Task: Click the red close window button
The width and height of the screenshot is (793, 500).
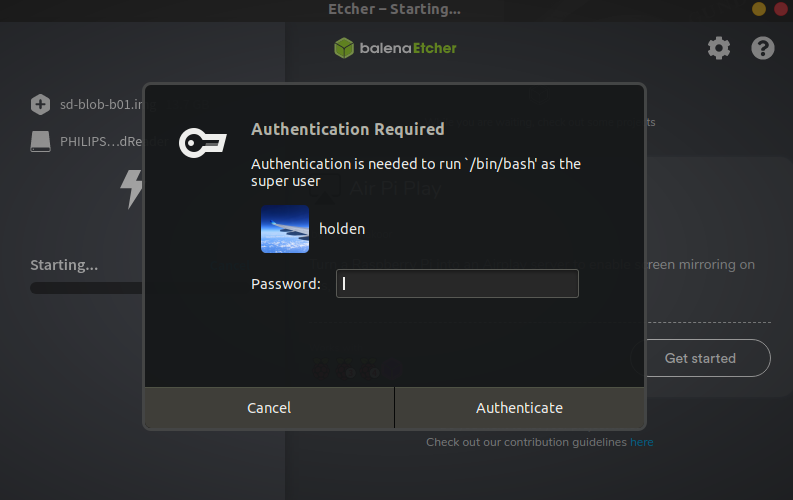Action: pyautogui.click(x=781, y=9)
